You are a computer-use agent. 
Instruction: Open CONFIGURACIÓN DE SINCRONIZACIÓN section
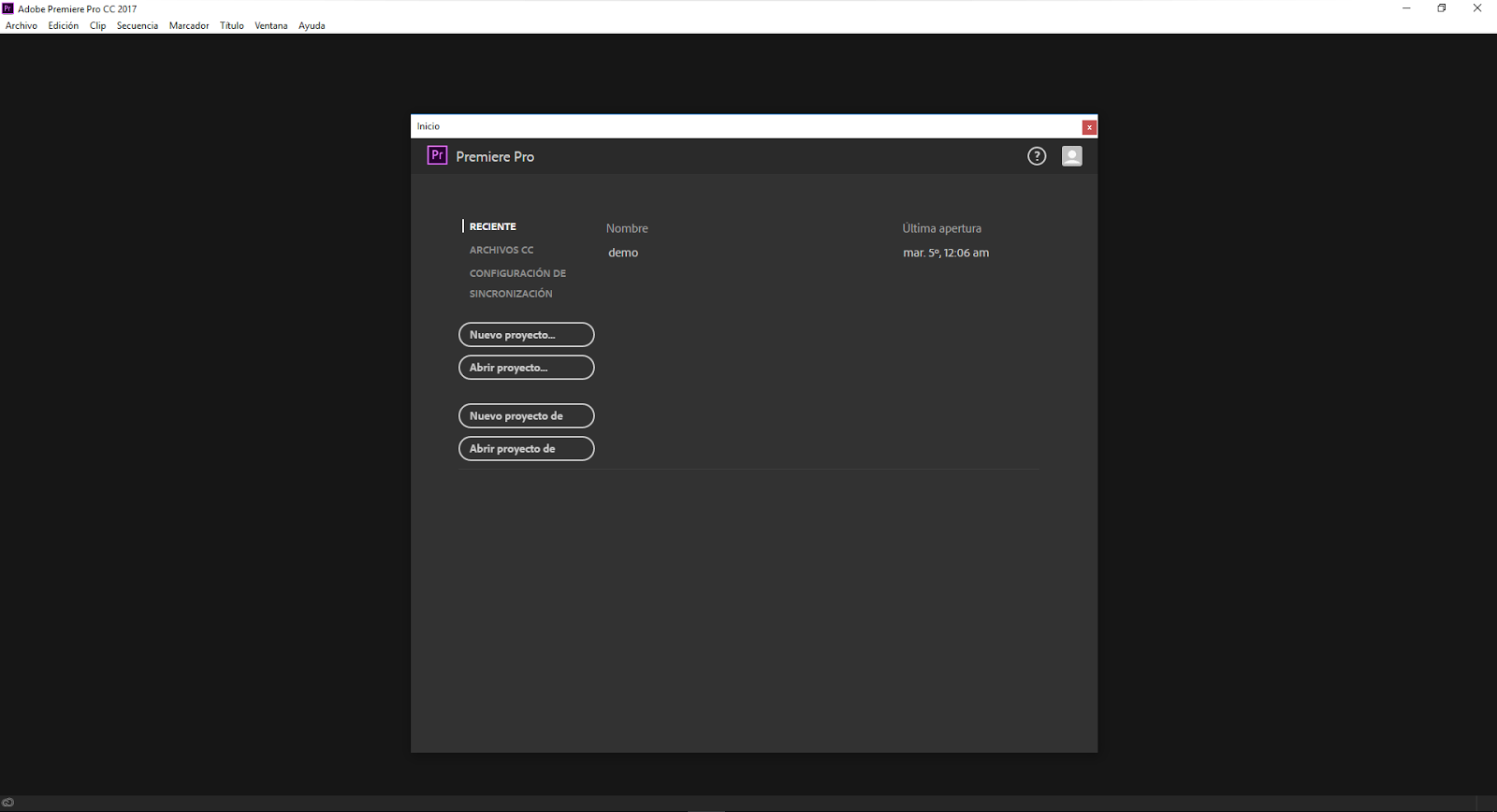click(517, 283)
